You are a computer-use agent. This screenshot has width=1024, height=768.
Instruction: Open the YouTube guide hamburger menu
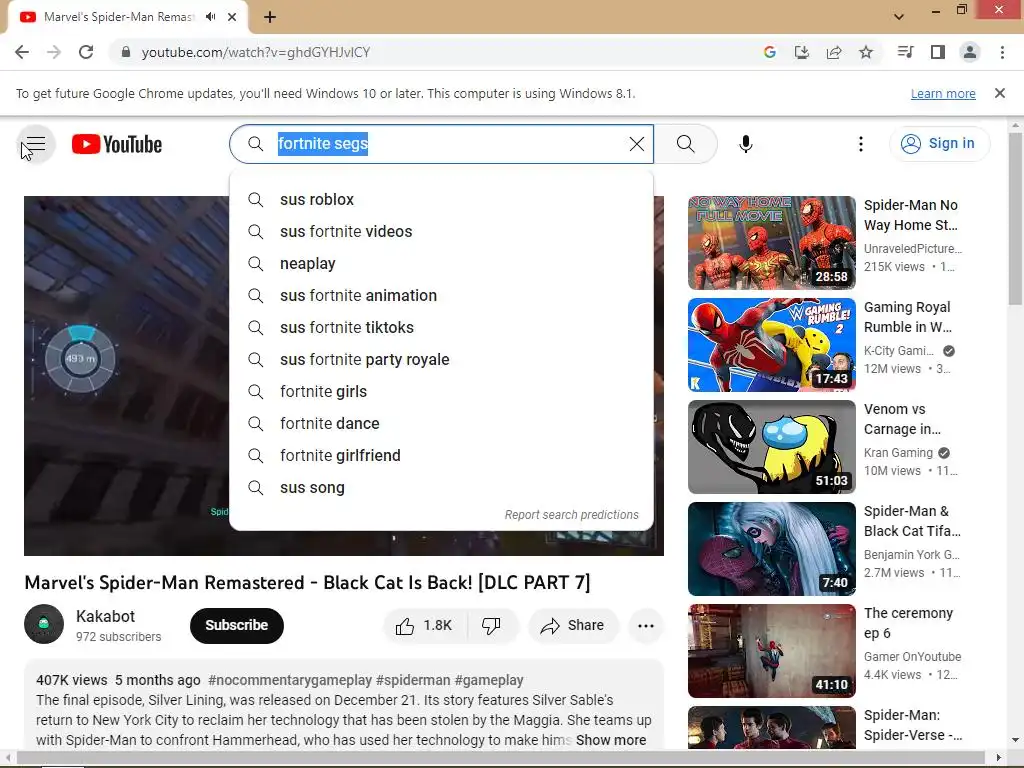35,144
